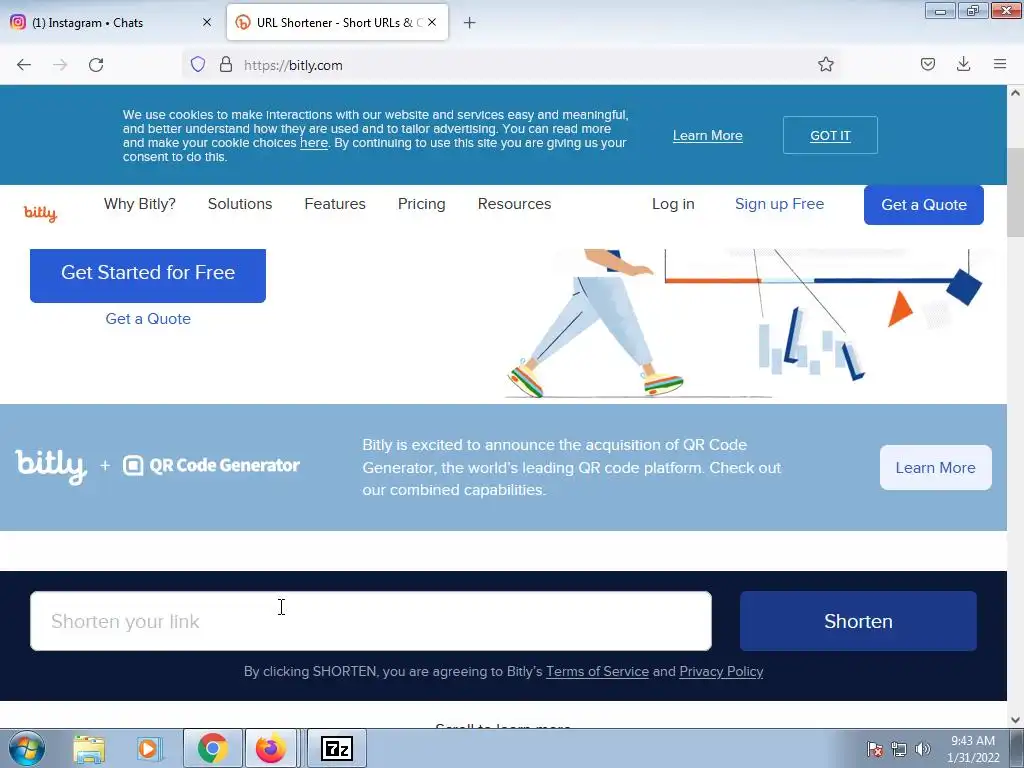Screen dimensions: 1024x768
Task: Accept cookies with GOT IT button
Action: [830, 135]
